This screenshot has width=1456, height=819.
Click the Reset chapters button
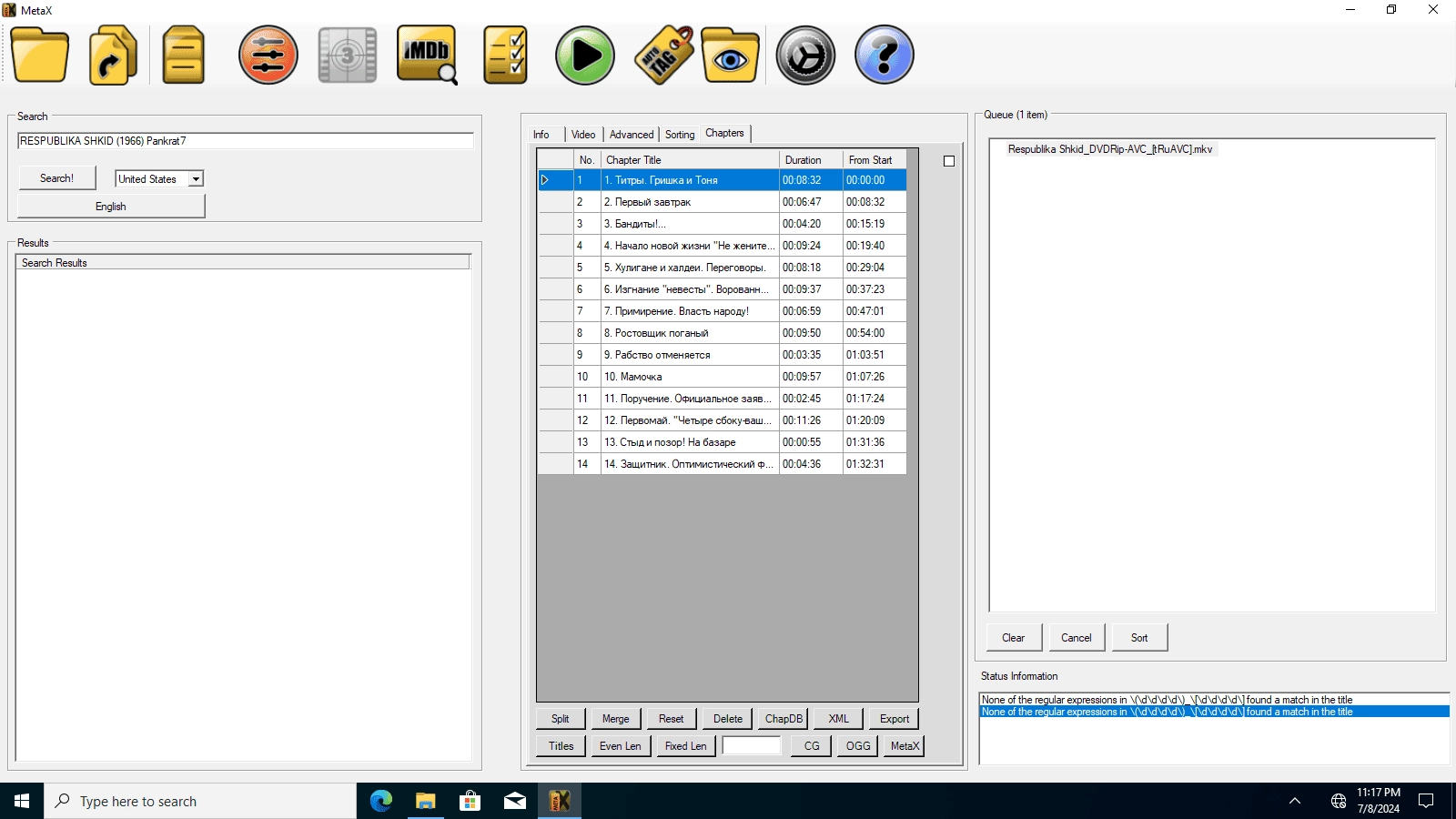pyautogui.click(x=672, y=719)
